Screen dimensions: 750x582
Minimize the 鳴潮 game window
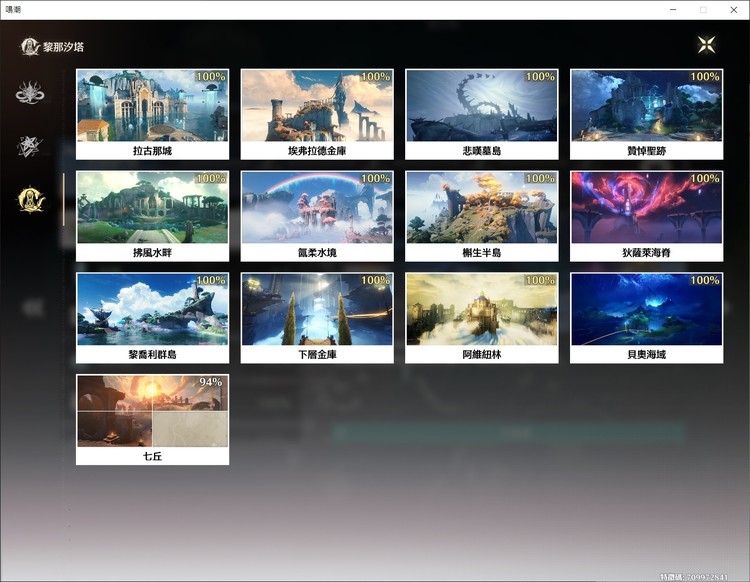[673, 10]
